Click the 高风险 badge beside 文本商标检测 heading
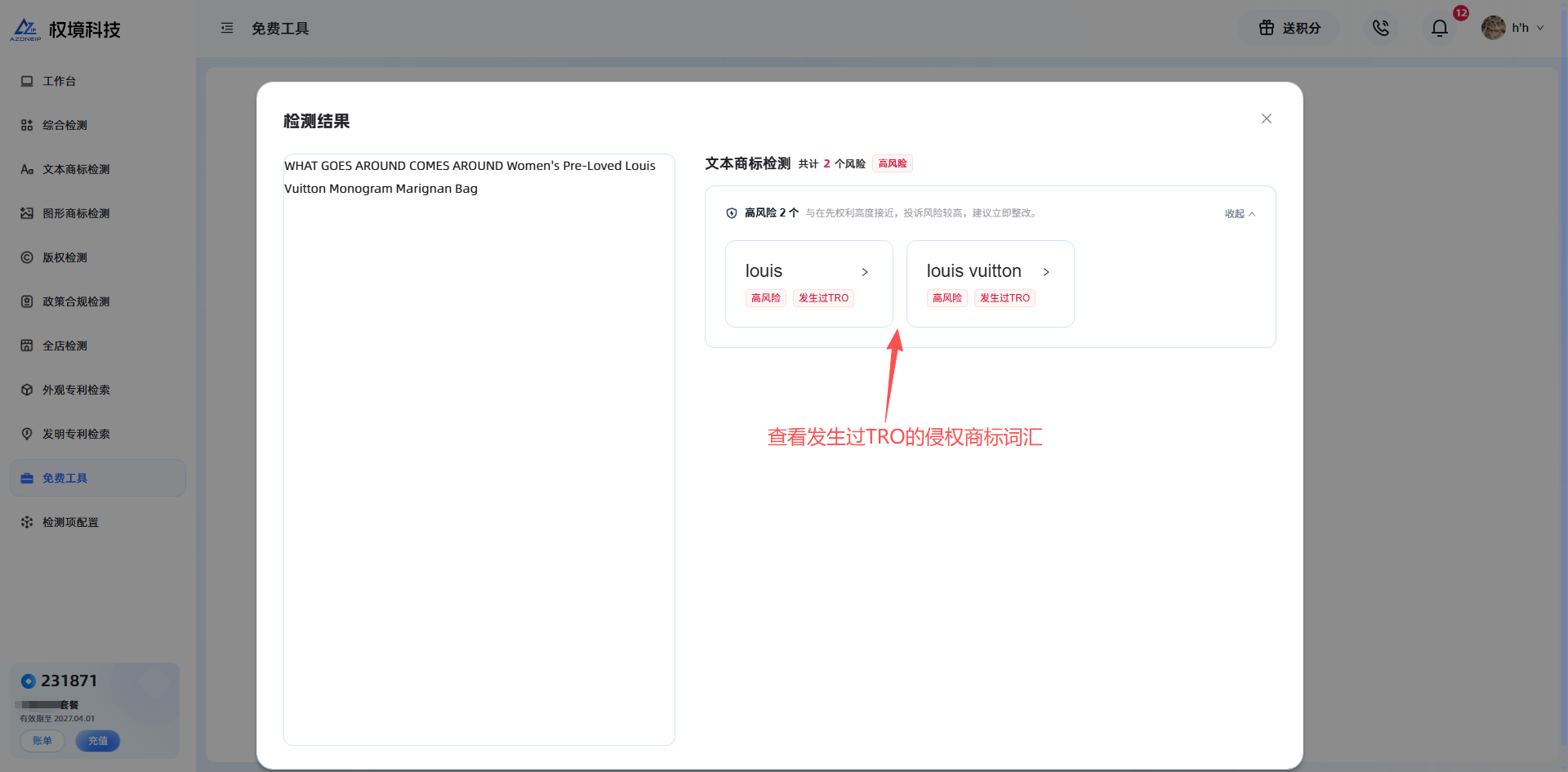Image resolution: width=1568 pixels, height=772 pixels. coord(893,163)
